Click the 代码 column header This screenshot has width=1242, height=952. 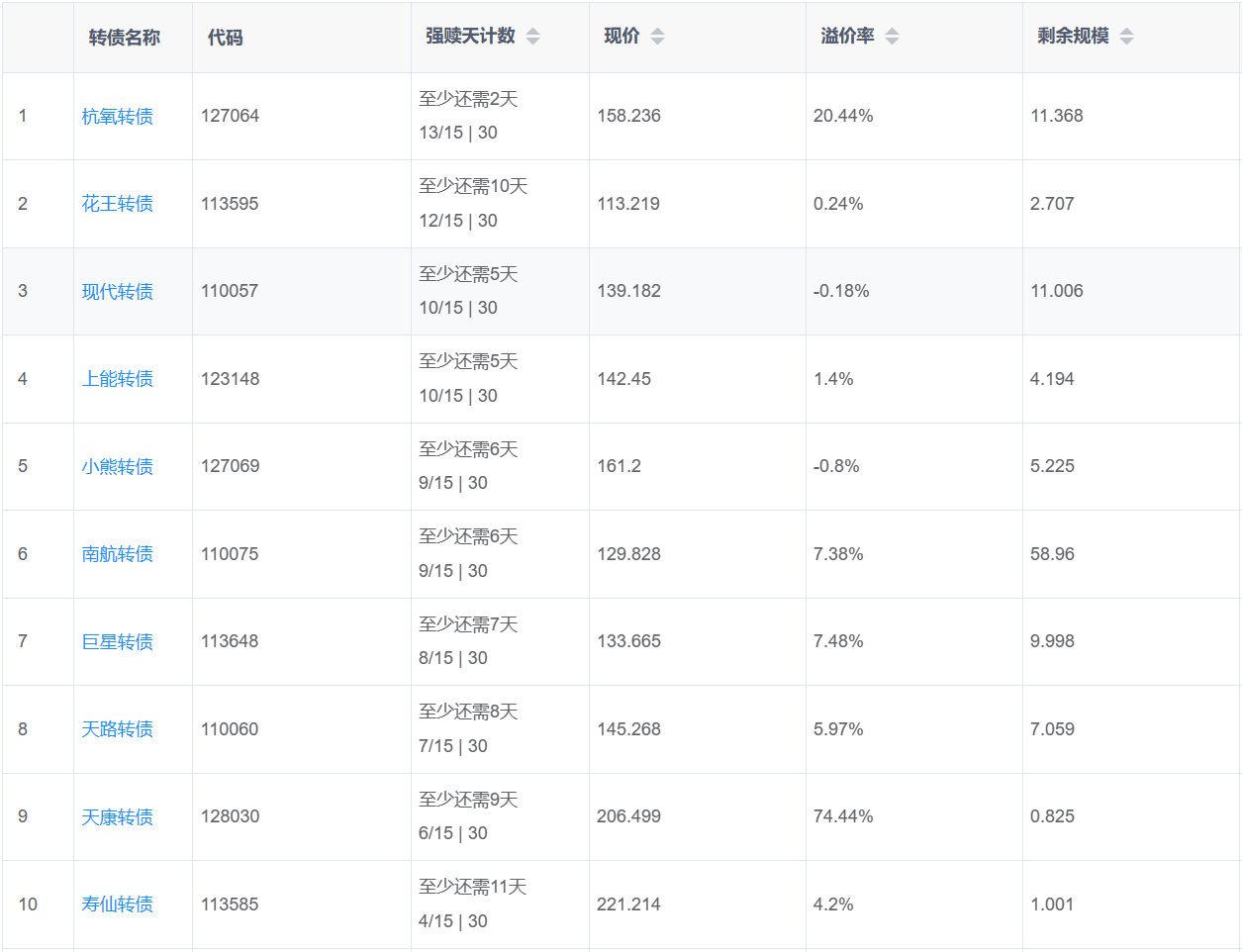click(225, 38)
